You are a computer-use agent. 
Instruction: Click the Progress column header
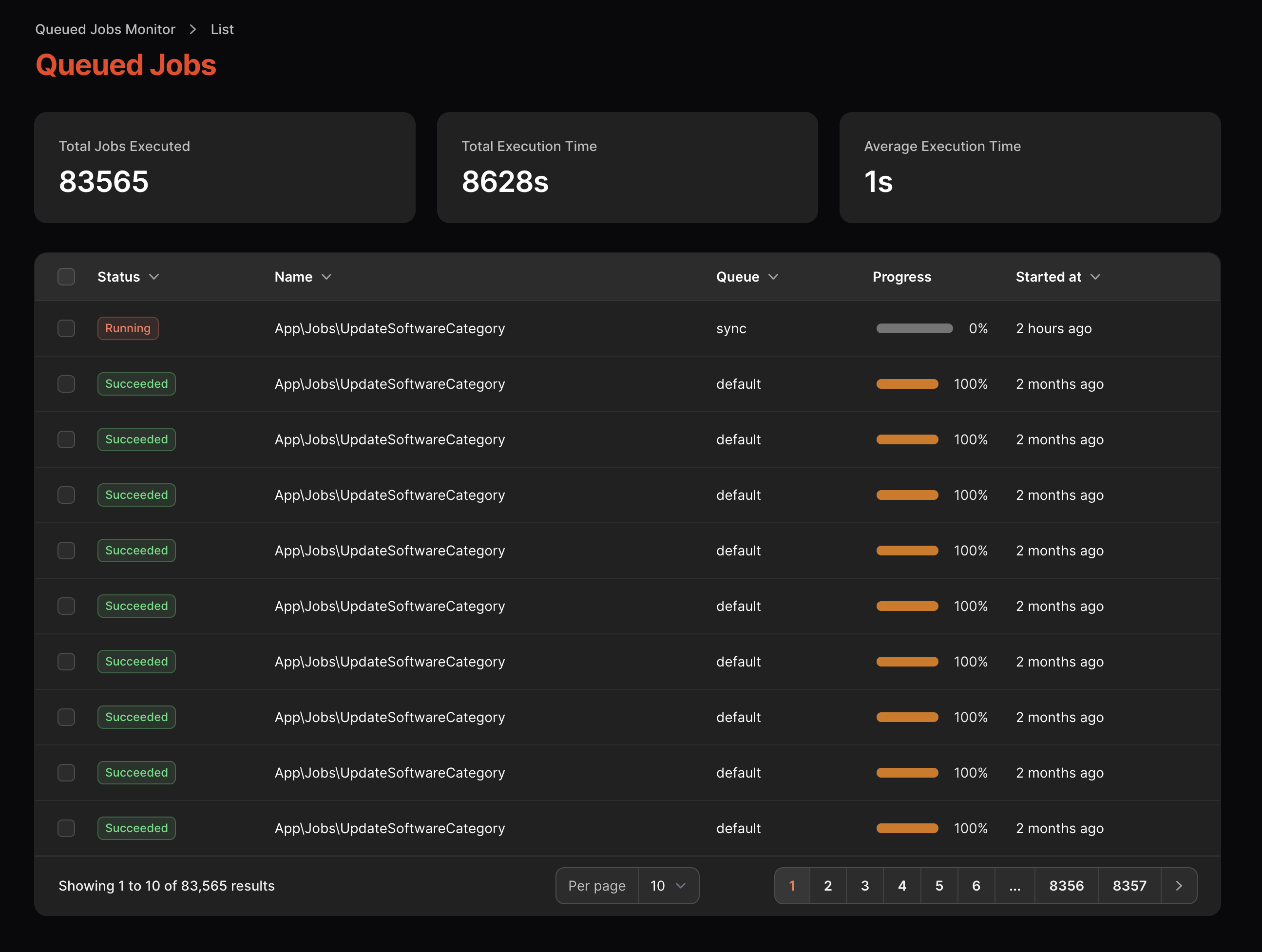coord(901,277)
